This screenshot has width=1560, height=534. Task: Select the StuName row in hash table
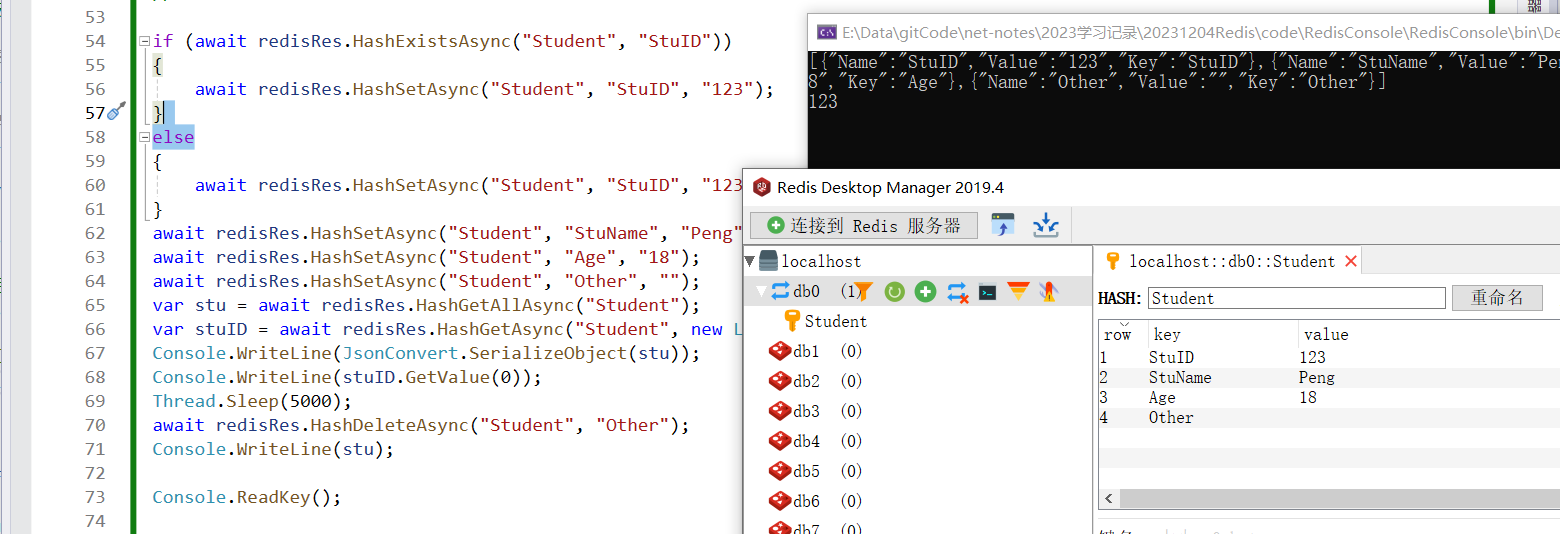click(x=1329, y=377)
